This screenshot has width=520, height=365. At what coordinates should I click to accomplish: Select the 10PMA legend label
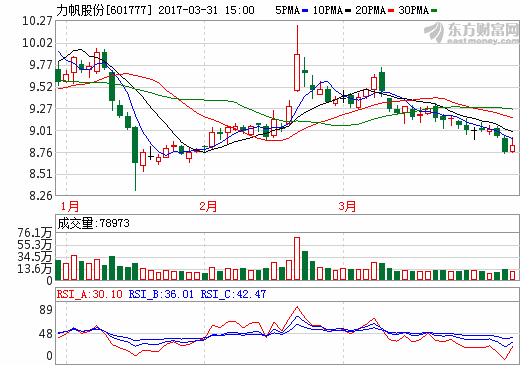tap(328, 10)
